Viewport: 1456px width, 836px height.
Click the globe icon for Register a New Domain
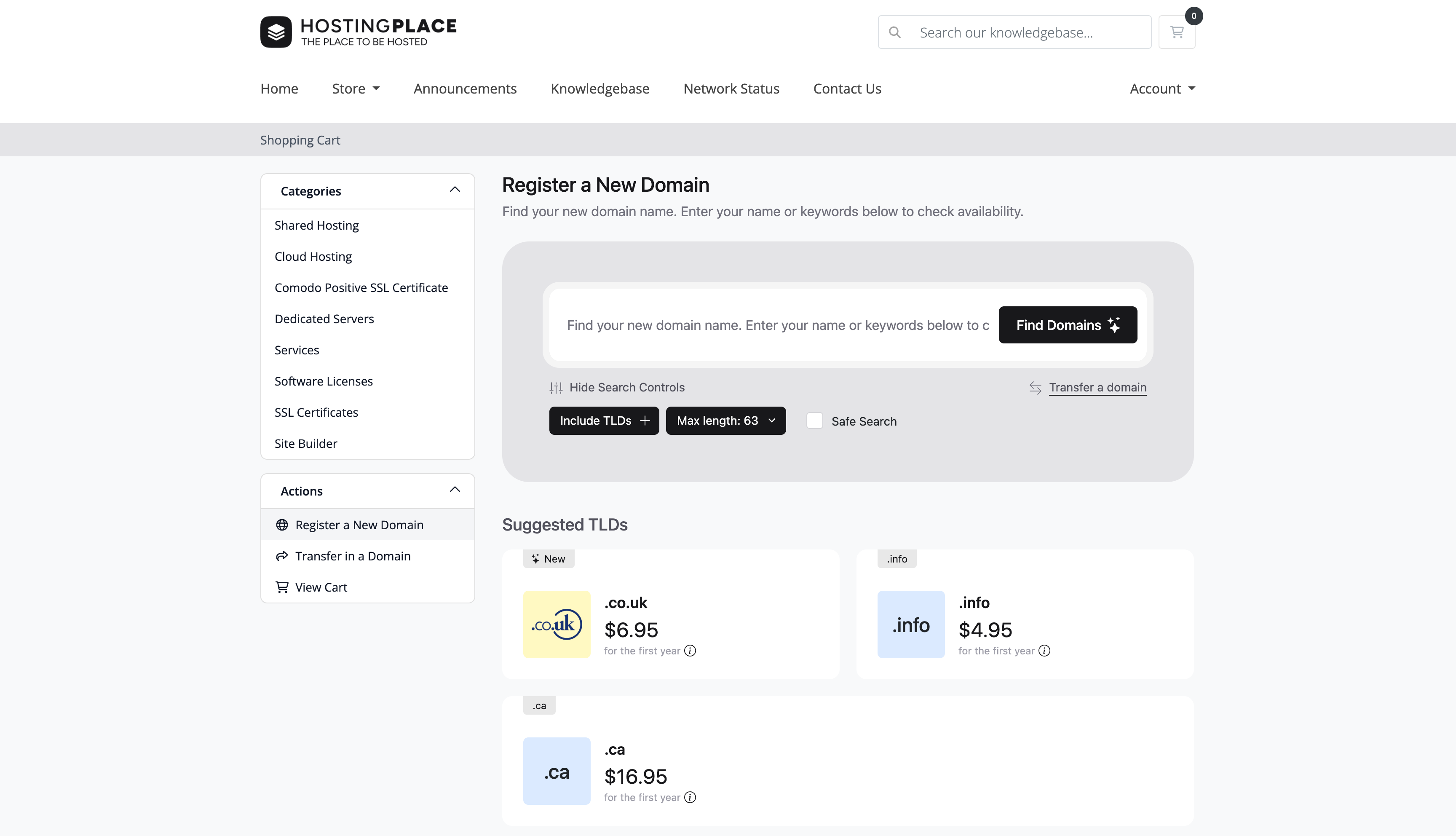(x=282, y=525)
